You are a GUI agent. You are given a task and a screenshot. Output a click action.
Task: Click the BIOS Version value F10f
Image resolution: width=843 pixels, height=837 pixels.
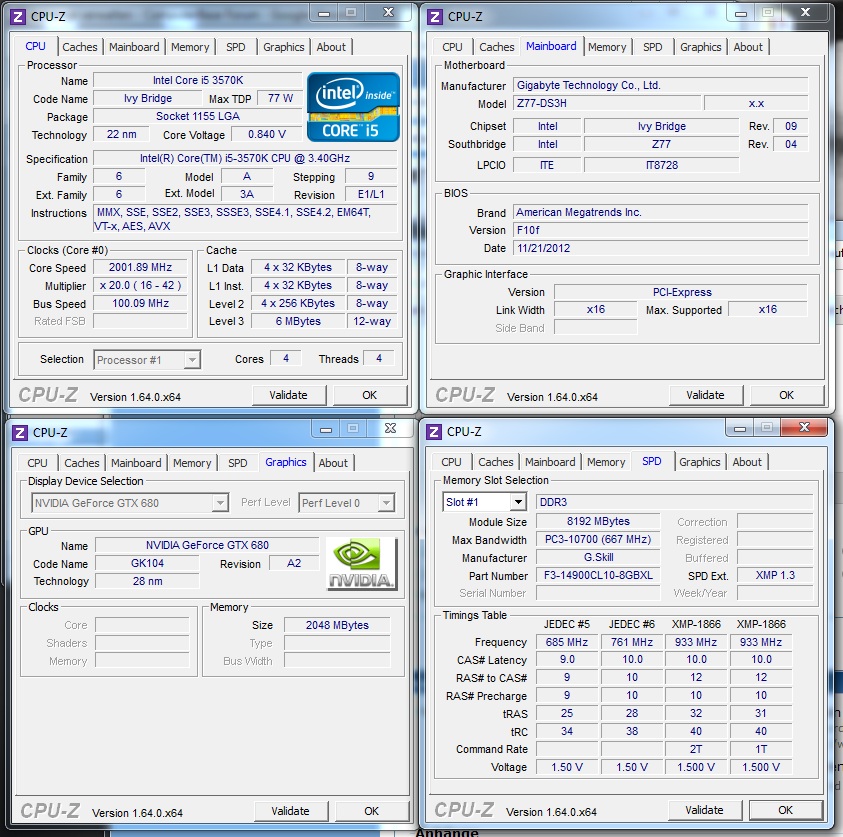pyautogui.click(x=661, y=231)
